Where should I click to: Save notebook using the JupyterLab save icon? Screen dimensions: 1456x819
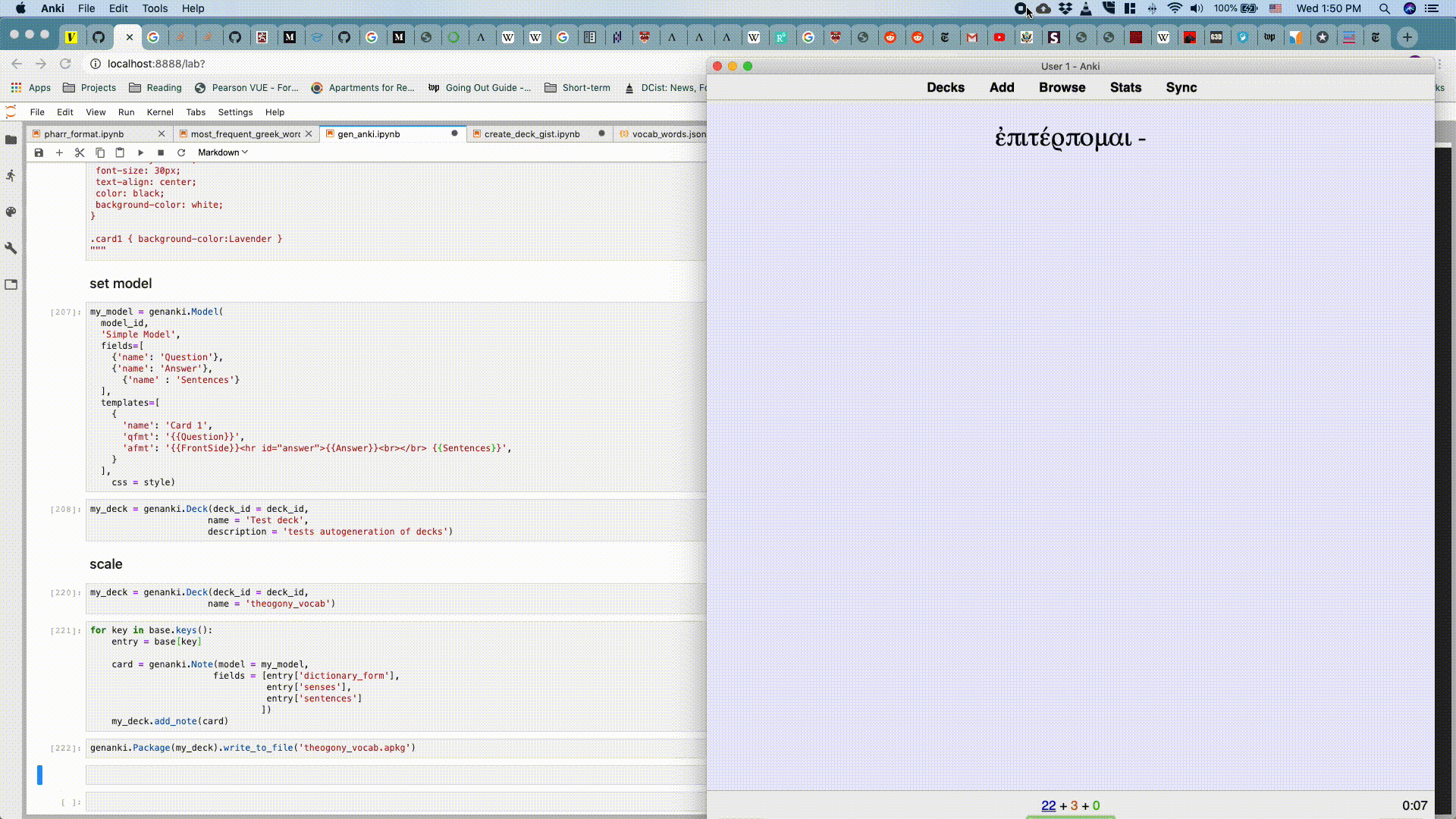(x=39, y=152)
